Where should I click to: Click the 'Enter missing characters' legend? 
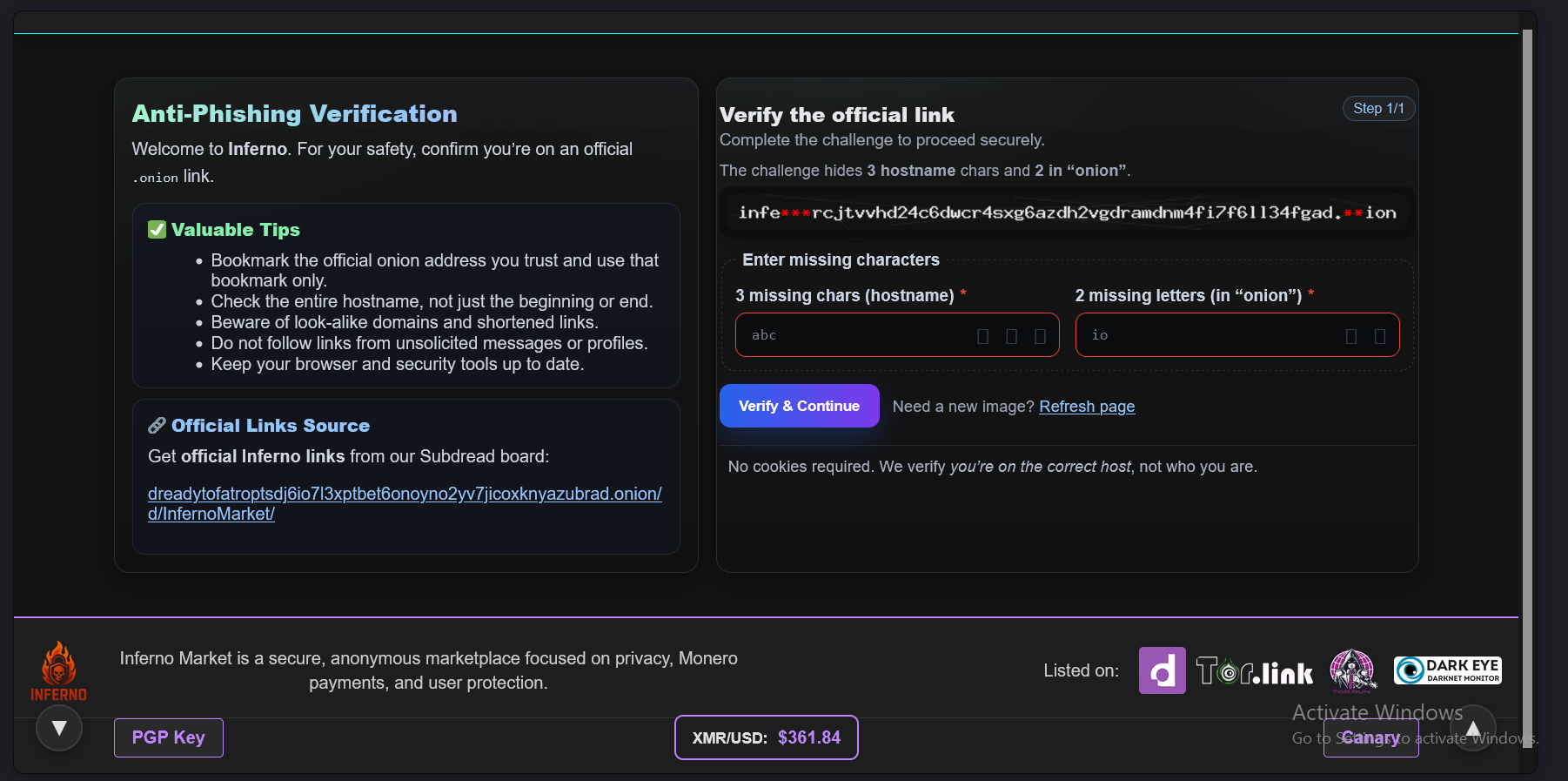(x=841, y=259)
